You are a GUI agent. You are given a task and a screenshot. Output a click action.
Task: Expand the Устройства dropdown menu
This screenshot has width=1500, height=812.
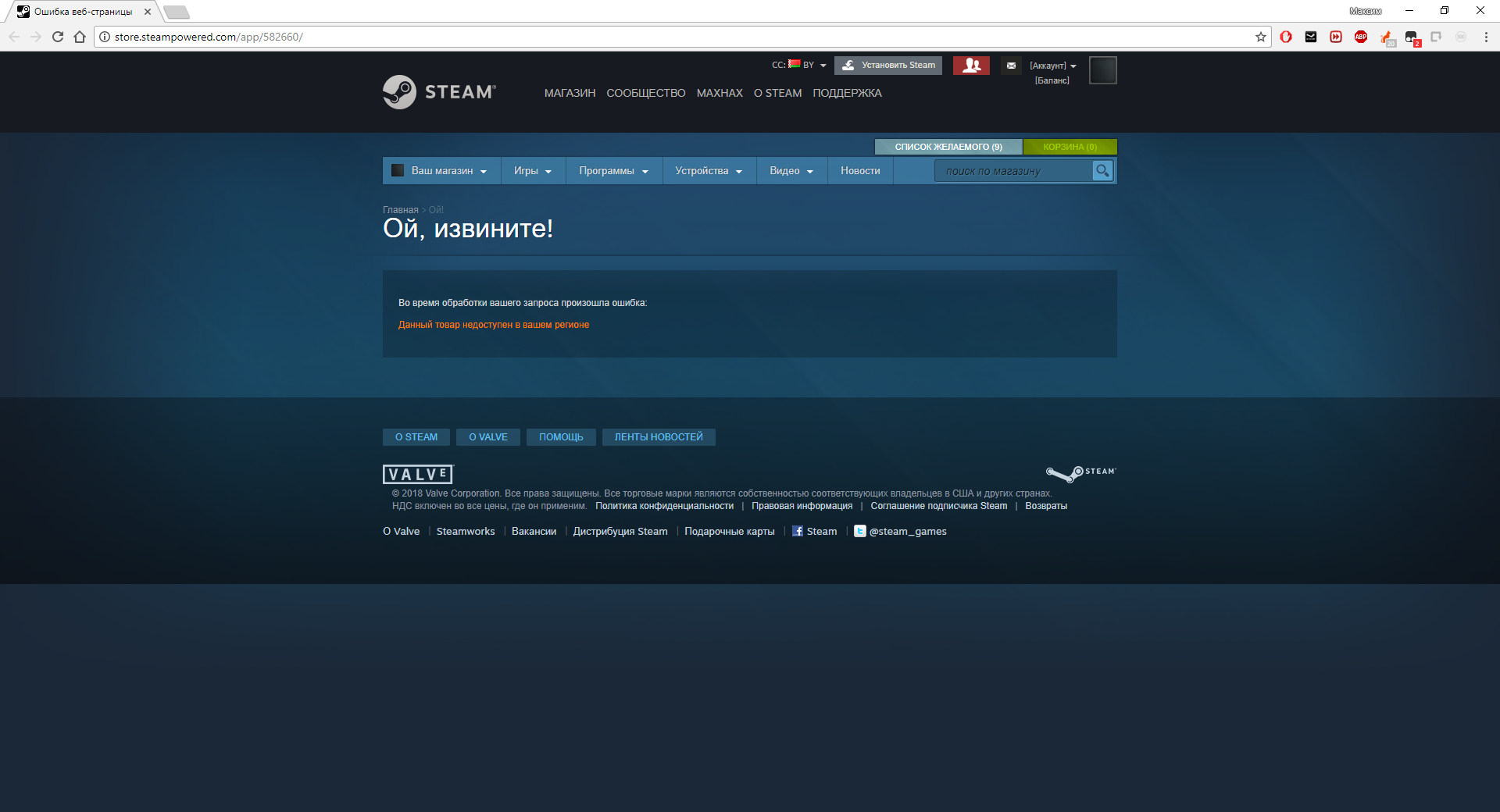[x=709, y=171]
